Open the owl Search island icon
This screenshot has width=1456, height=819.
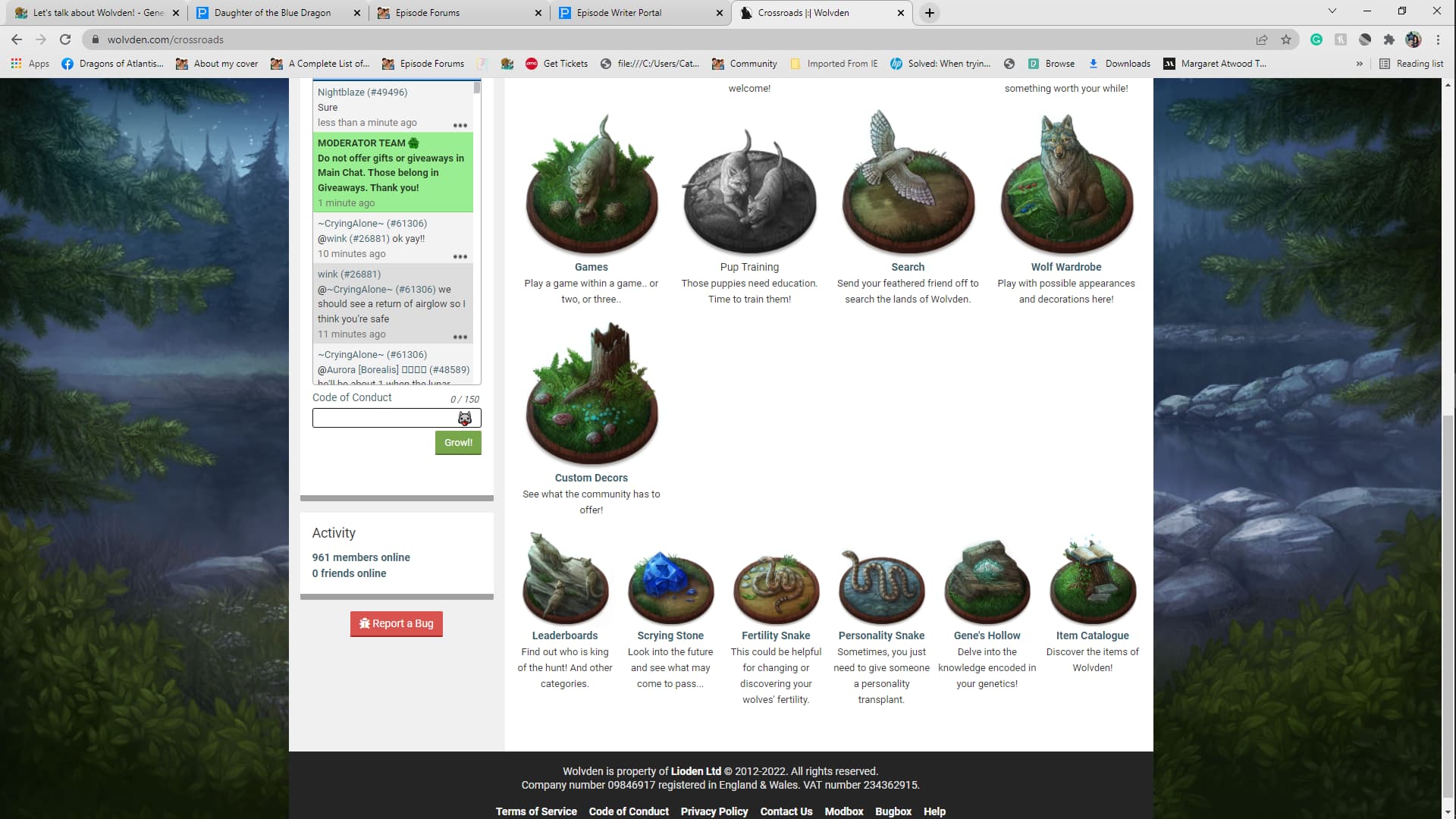pyautogui.click(x=908, y=182)
